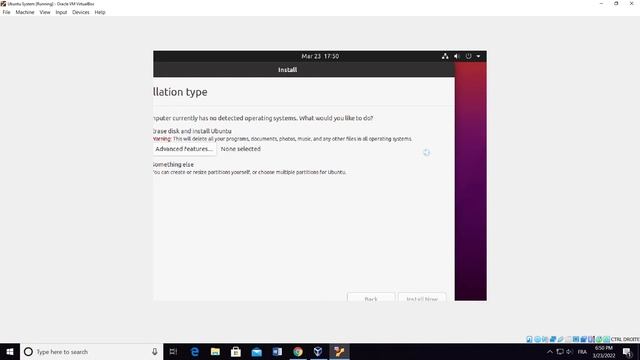Click the 'Type here to search' box
Screen dimensions: 640x360
click(x=92, y=351)
